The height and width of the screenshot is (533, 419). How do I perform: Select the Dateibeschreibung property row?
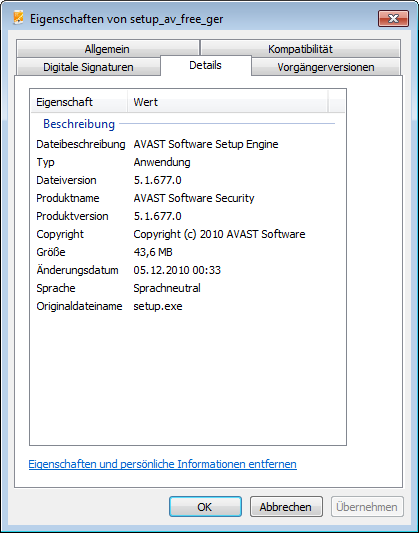(188, 144)
